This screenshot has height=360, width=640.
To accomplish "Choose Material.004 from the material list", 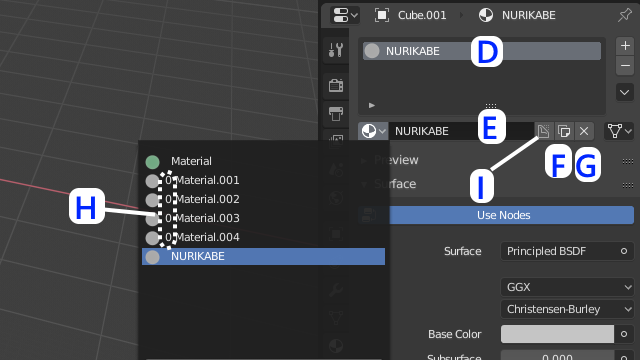I will point(263,237).
